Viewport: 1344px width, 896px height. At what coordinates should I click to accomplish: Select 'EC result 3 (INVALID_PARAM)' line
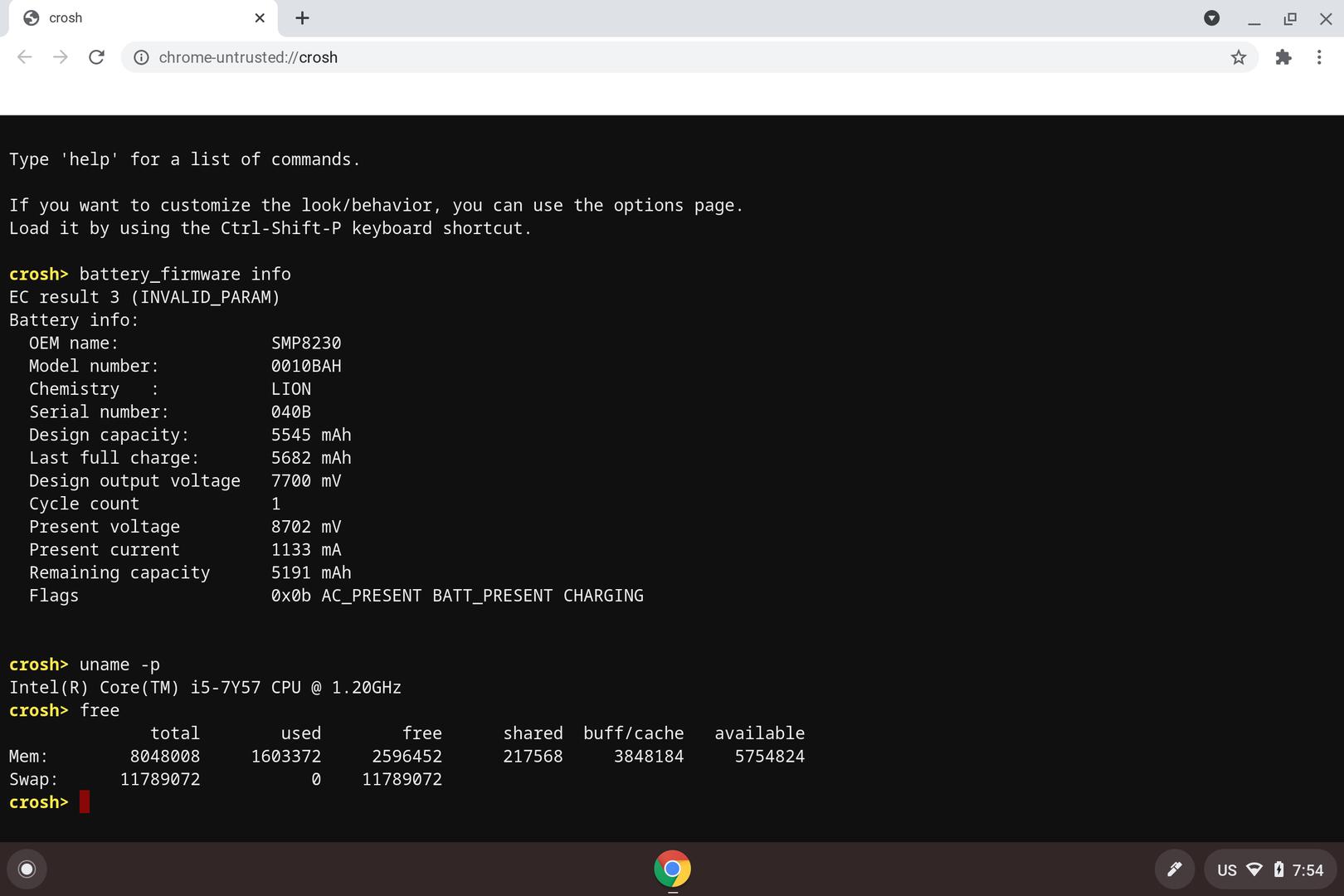[x=144, y=297]
